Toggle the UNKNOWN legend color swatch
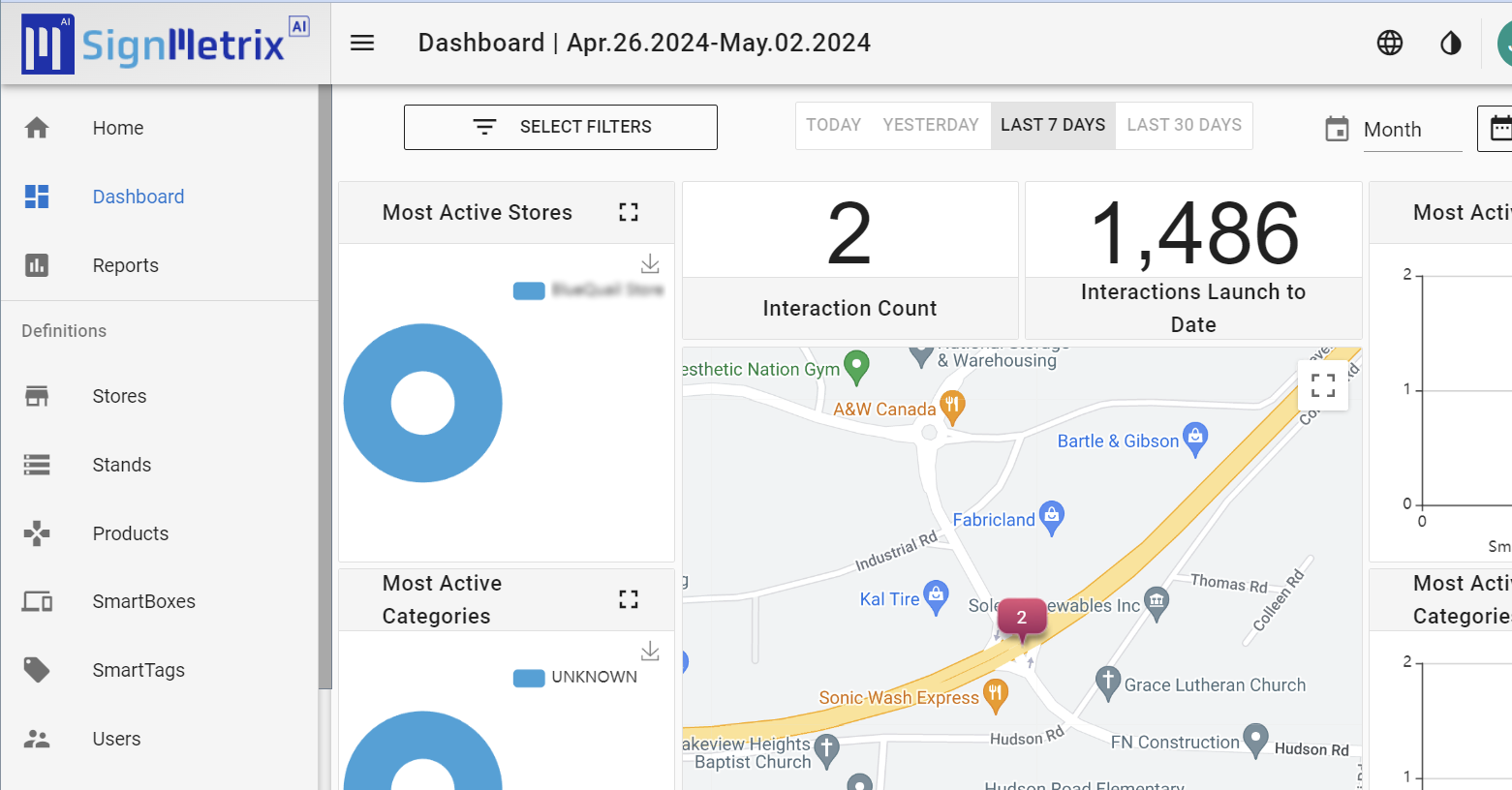 529,678
